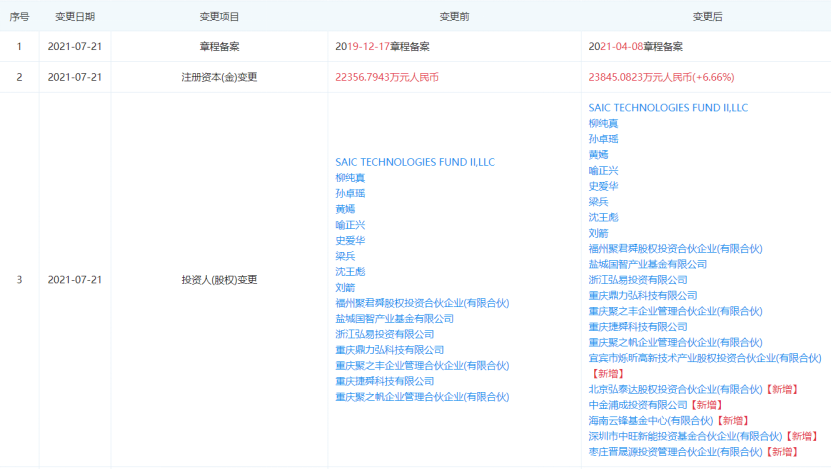Select 2019-12-17章程备案 cell
Image resolution: width=831 pixels, height=469 pixels.
382,47
